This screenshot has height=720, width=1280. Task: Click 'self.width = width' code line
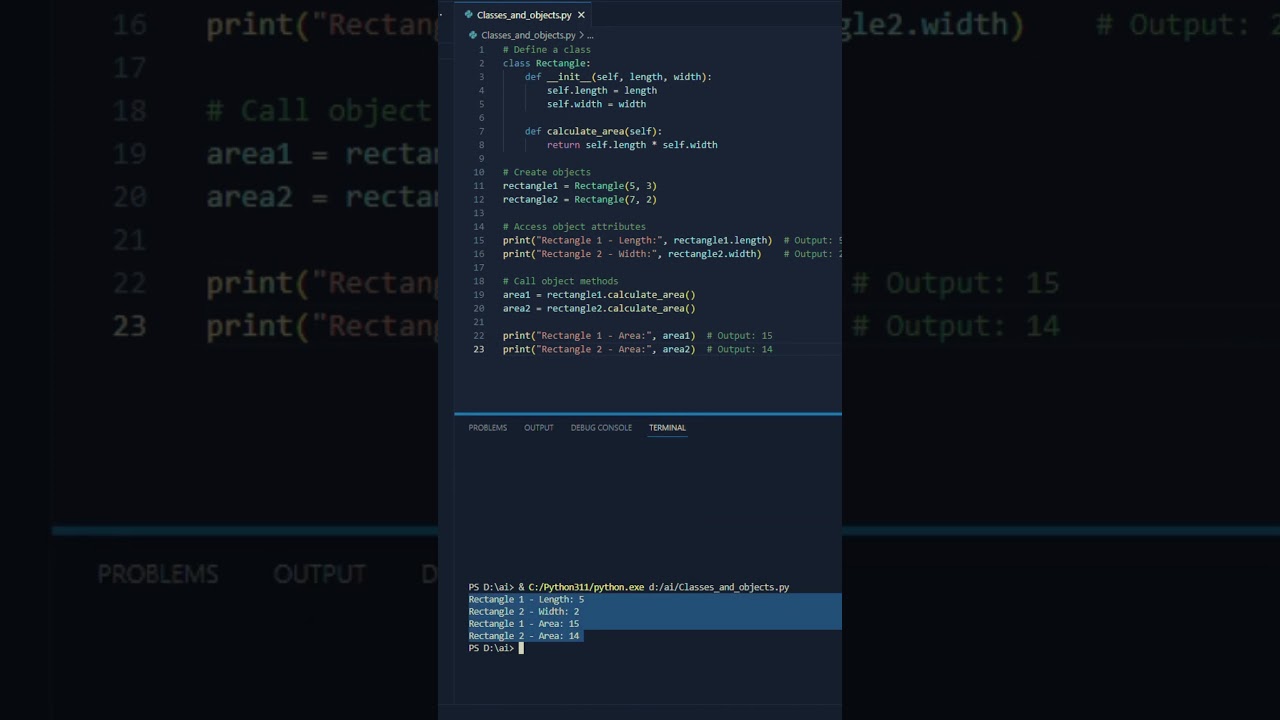[596, 104]
